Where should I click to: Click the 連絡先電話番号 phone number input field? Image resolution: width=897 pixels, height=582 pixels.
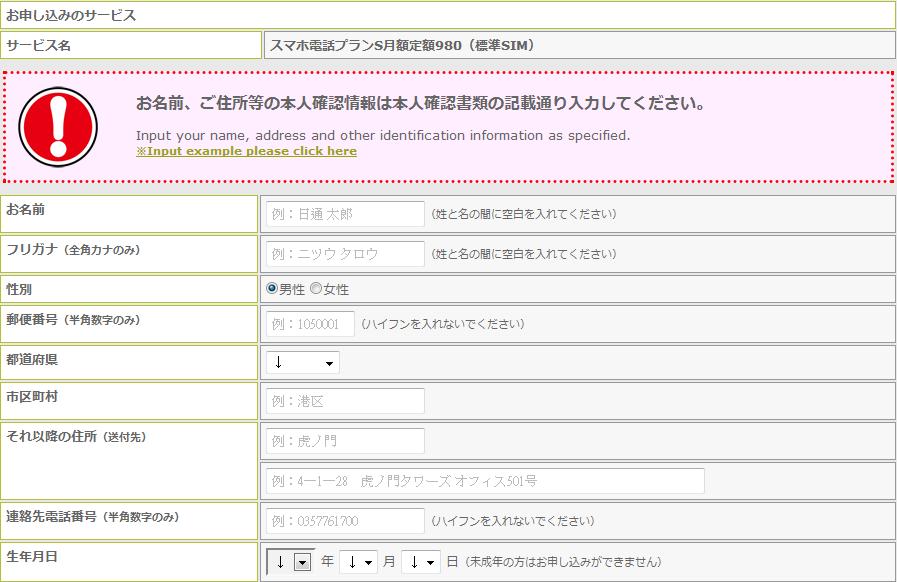tap(345, 521)
